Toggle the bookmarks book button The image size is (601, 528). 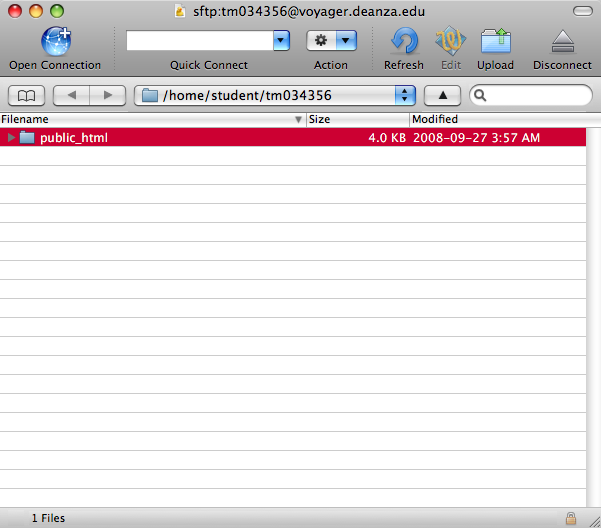tap(26, 95)
